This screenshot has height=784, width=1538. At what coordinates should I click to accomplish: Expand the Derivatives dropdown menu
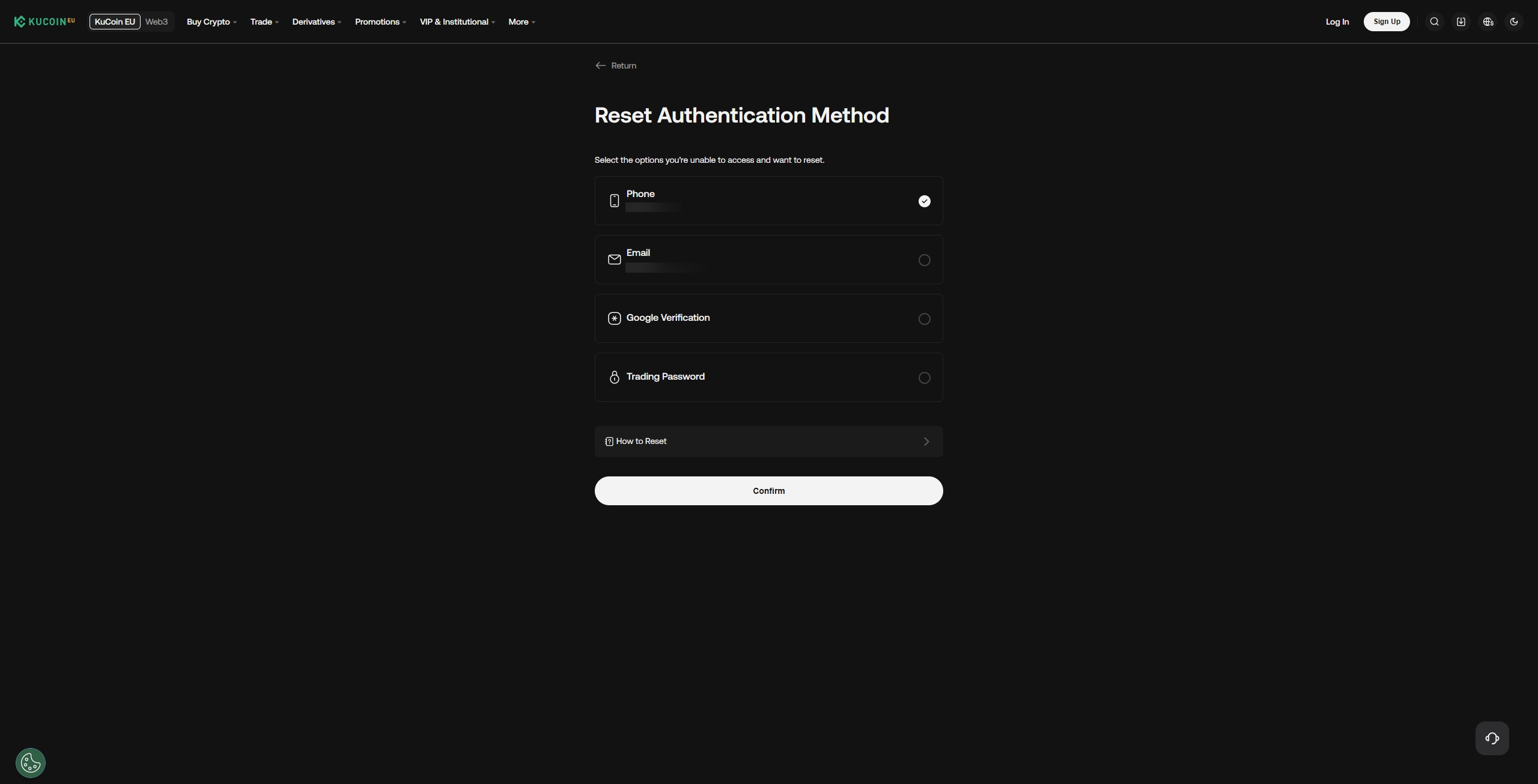tap(317, 22)
